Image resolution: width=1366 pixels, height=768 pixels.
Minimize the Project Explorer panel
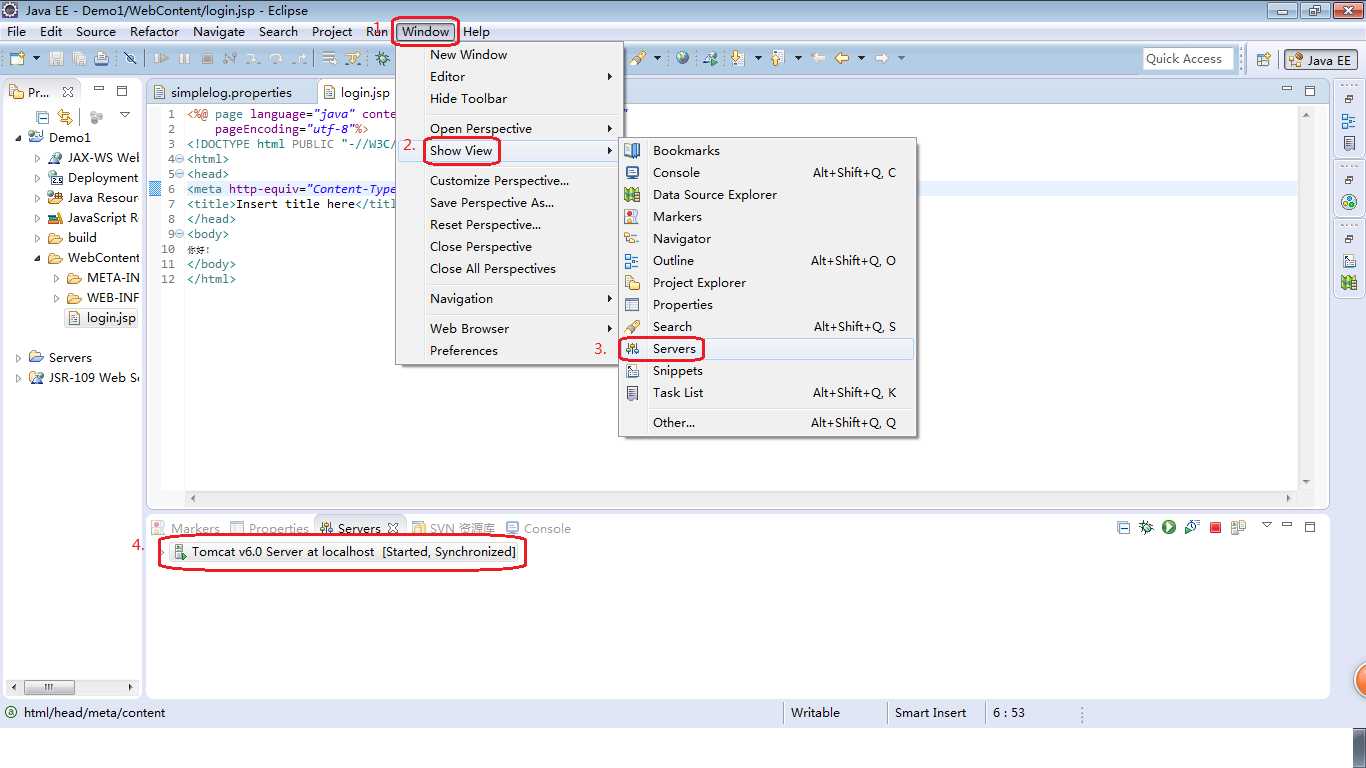click(99, 91)
